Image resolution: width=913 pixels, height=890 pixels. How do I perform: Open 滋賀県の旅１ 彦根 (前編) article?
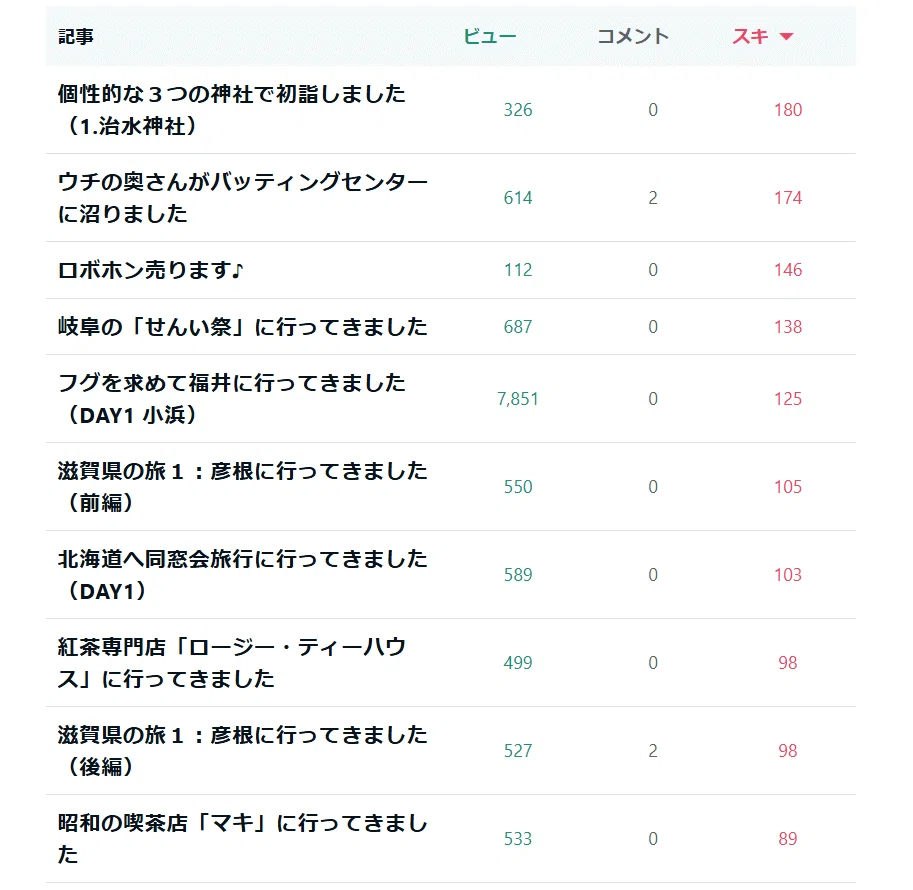(242, 487)
